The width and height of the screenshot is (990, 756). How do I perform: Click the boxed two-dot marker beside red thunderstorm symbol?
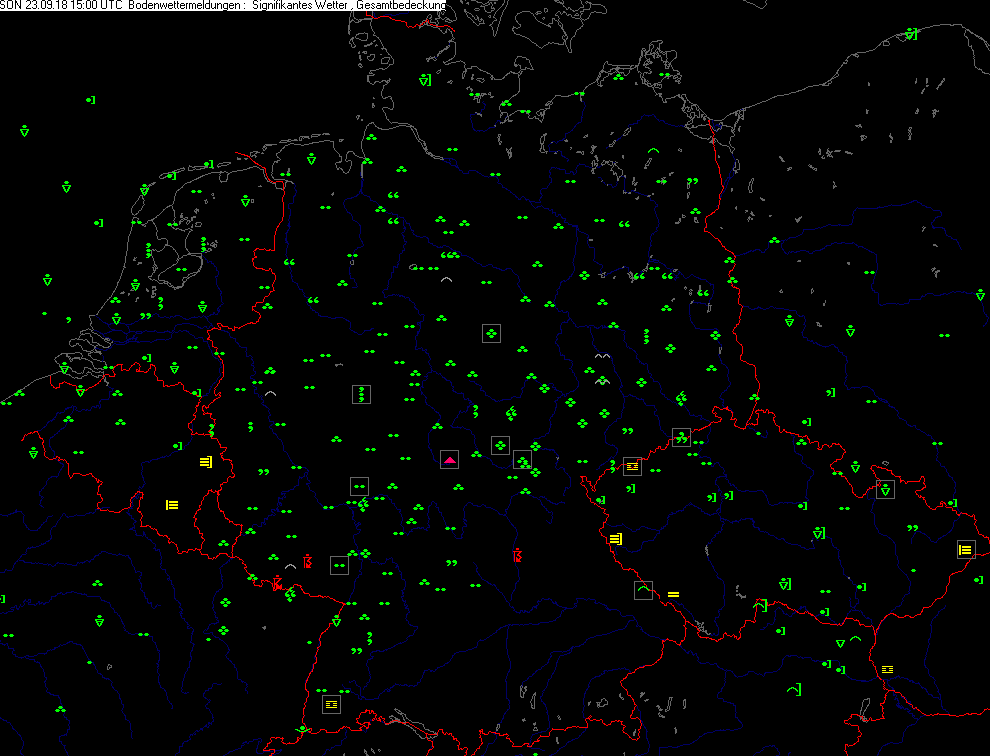(x=339, y=565)
